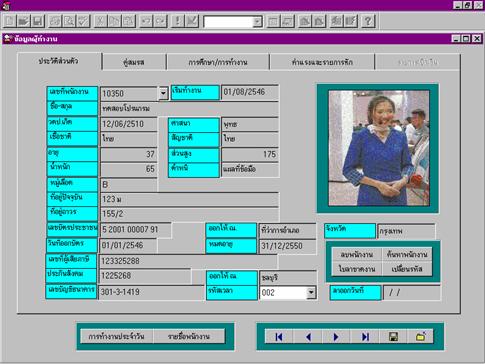Click the Help question mark icon
This screenshot has width=485, height=364.
[368, 21]
